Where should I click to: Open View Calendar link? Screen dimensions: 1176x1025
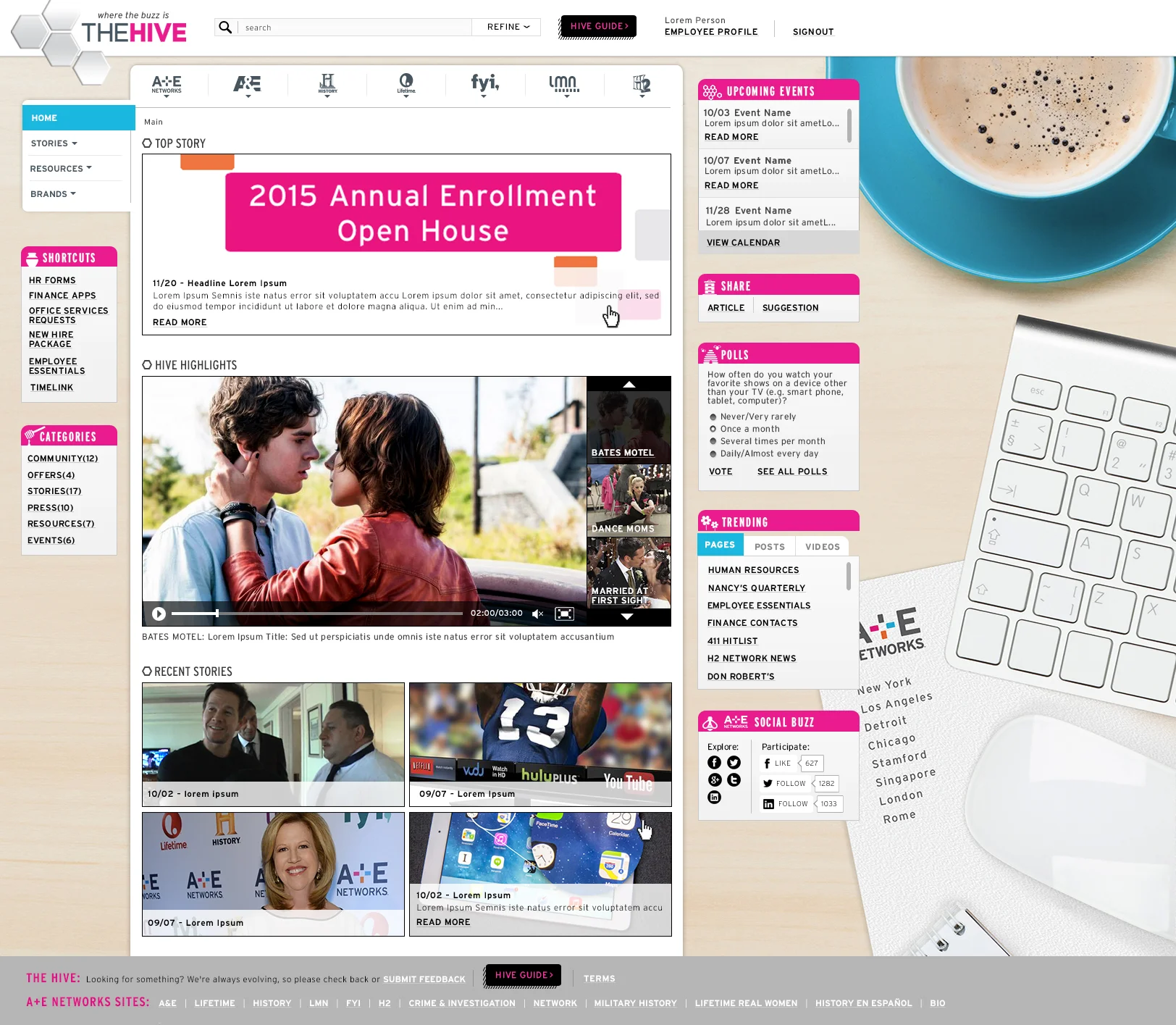tap(743, 243)
